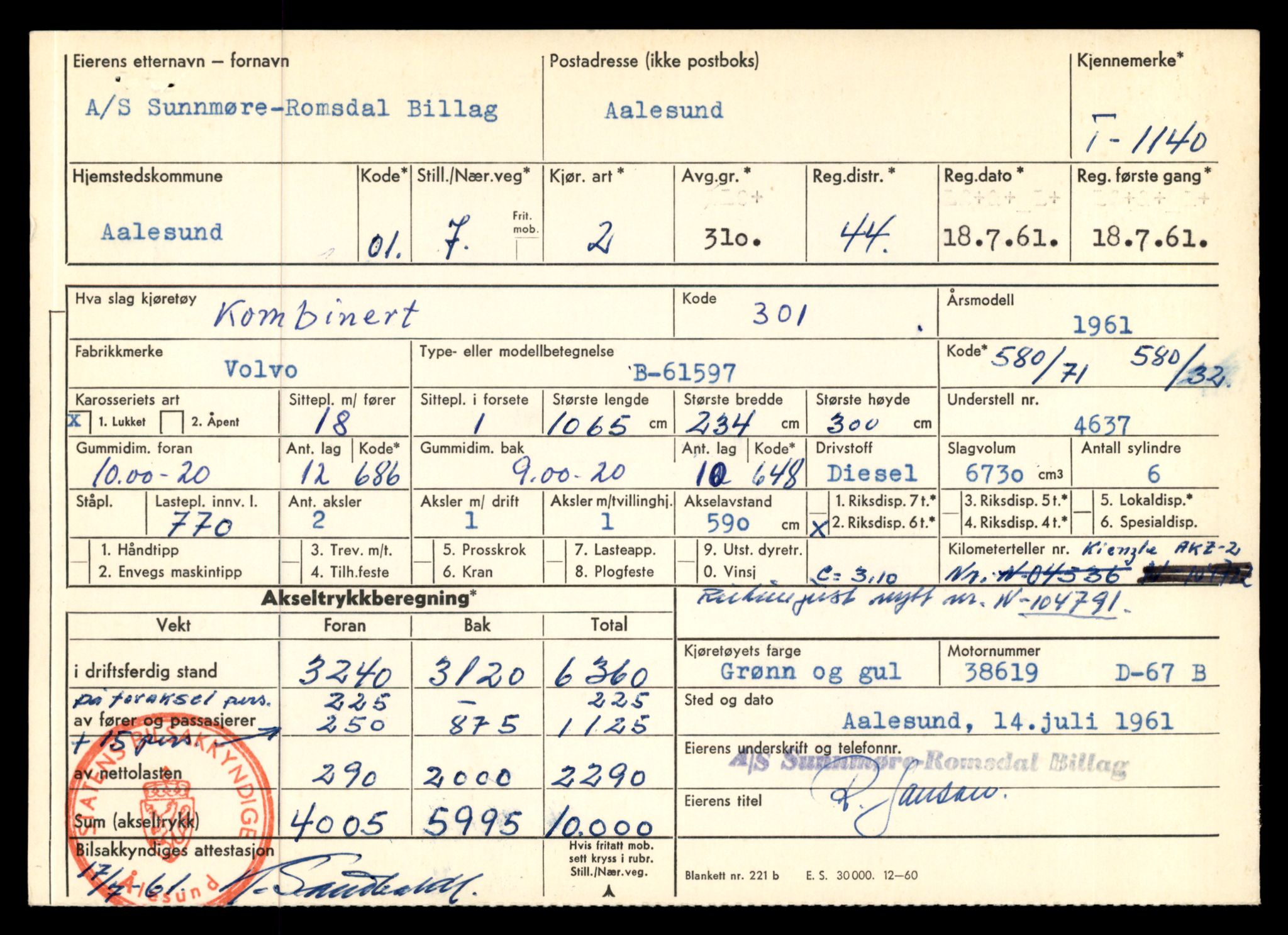This screenshot has height=935, width=1288.
Task: Click Slagvolum value '6730'
Action: [994, 473]
